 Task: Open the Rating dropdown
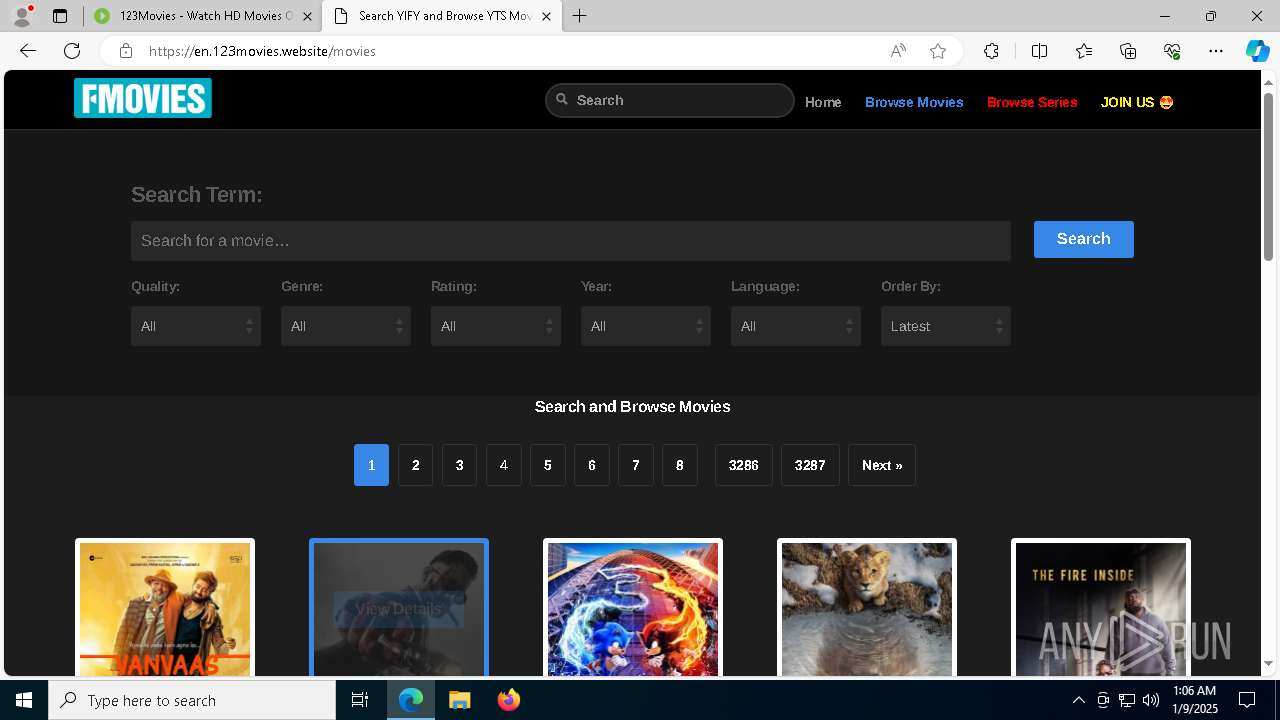pos(496,326)
